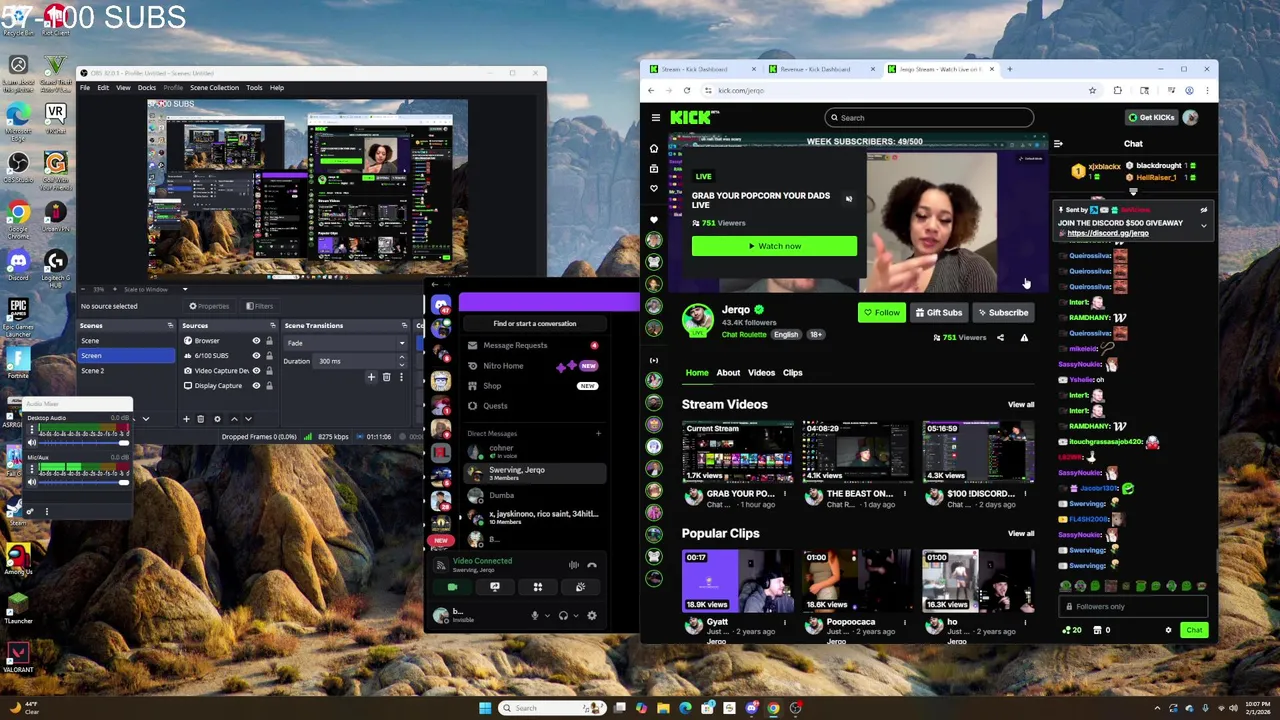Open Filters button in OBS source toolbar
This screenshot has width=1280, height=720.
[x=259, y=306]
